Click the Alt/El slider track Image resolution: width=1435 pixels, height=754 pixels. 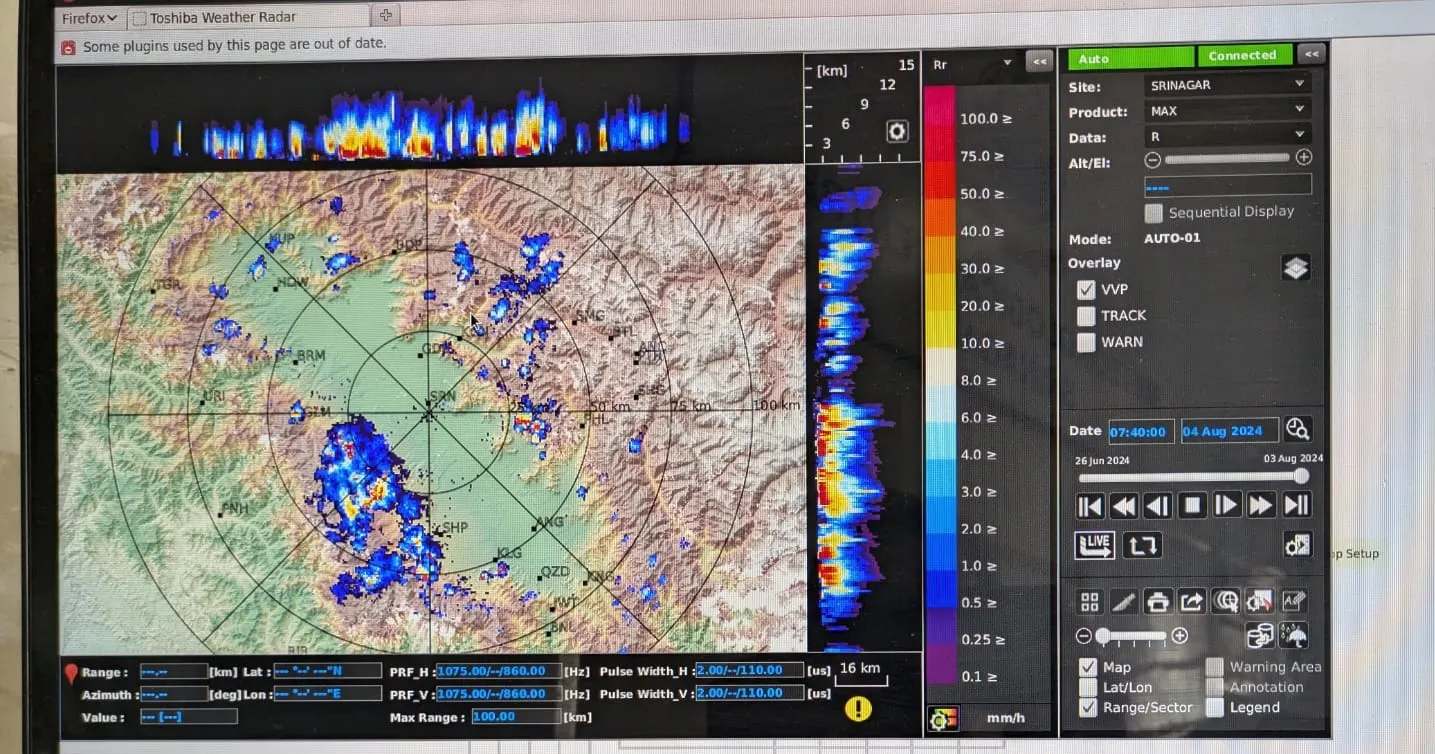click(1228, 158)
